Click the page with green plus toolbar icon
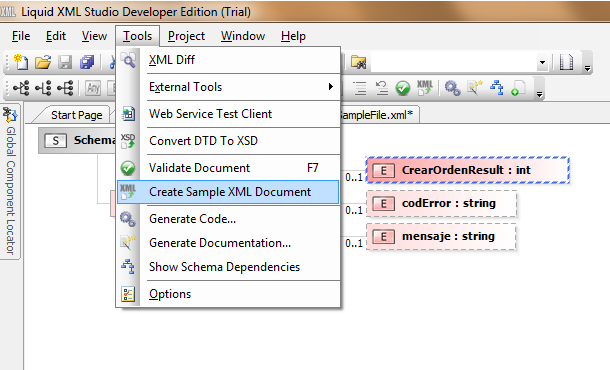This screenshot has height=370, width=610. 518,88
